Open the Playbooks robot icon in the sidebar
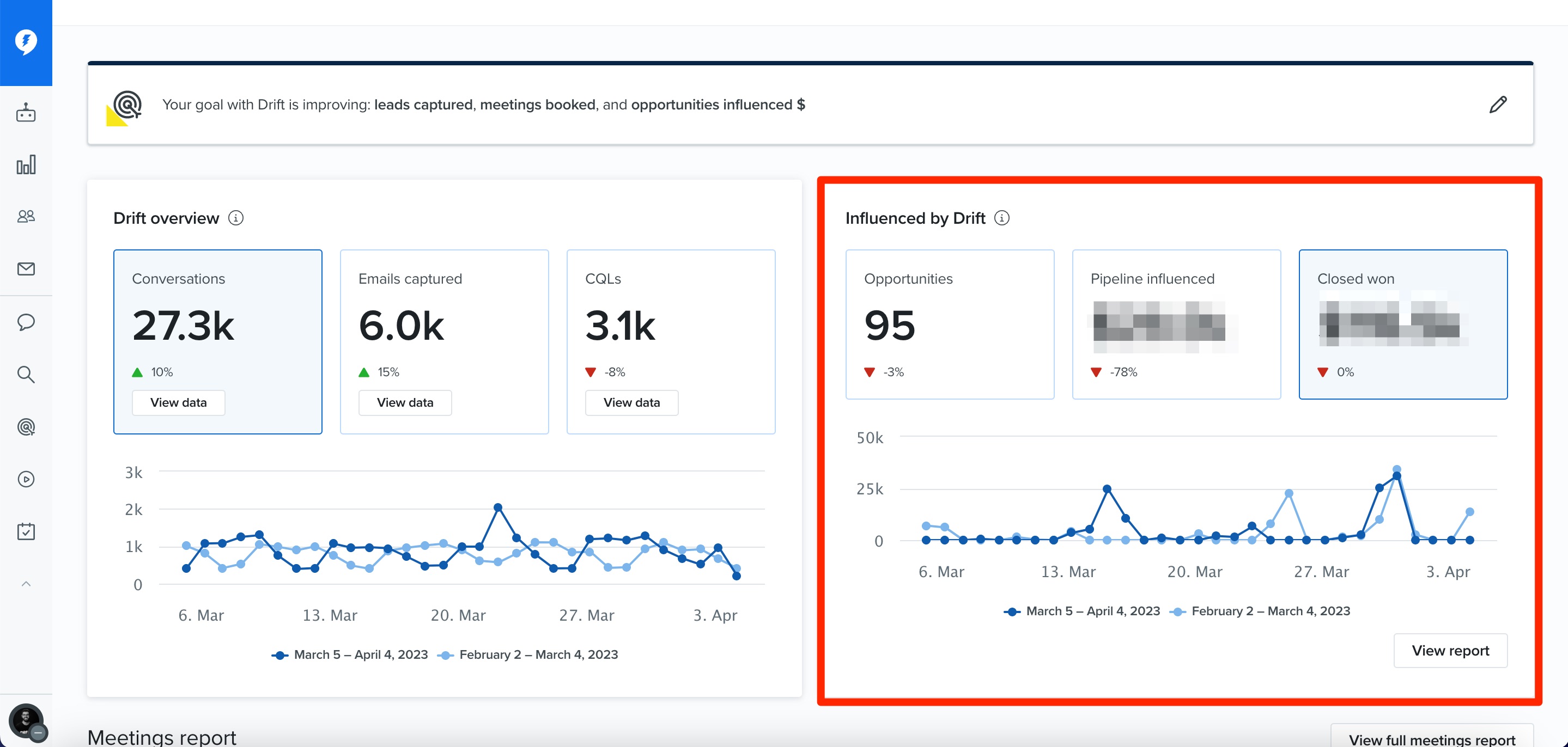This screenshot has height=747, width=1568. pyautogui.click(x=26, y=113)
